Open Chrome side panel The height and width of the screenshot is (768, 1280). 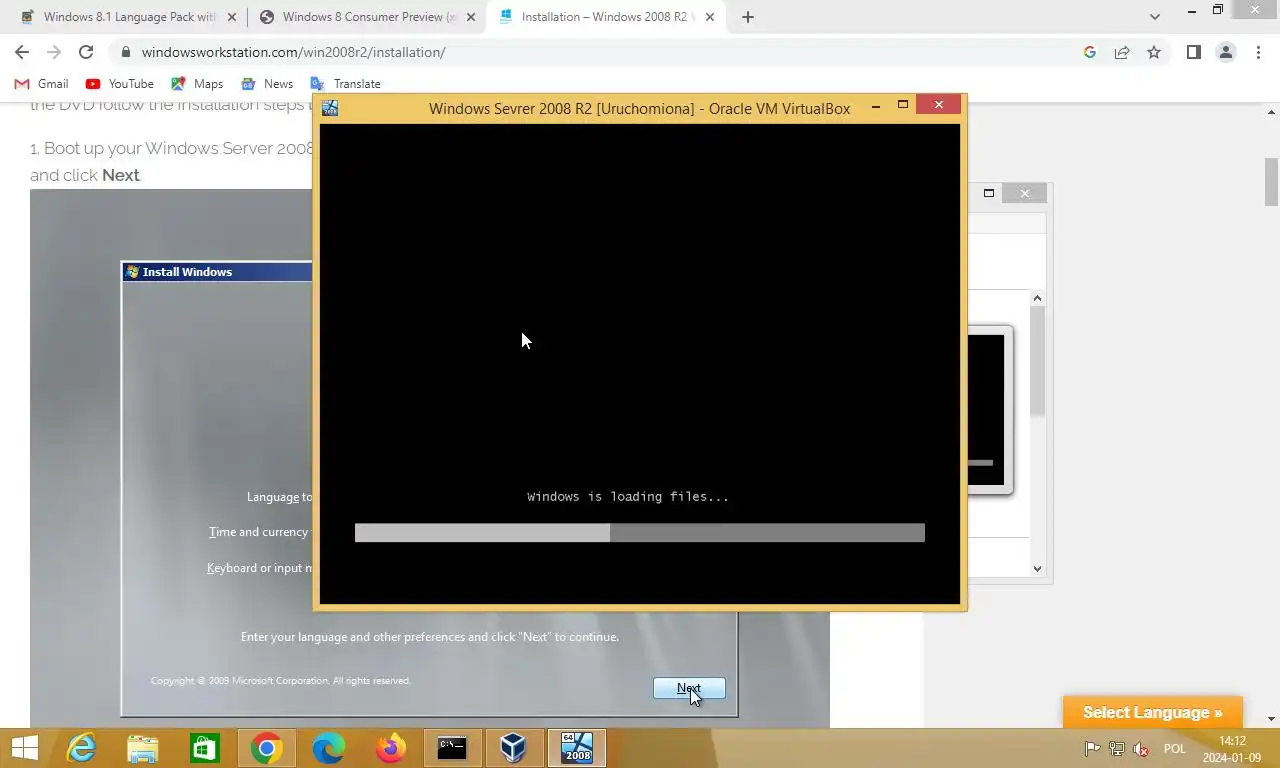point(1194,52)
